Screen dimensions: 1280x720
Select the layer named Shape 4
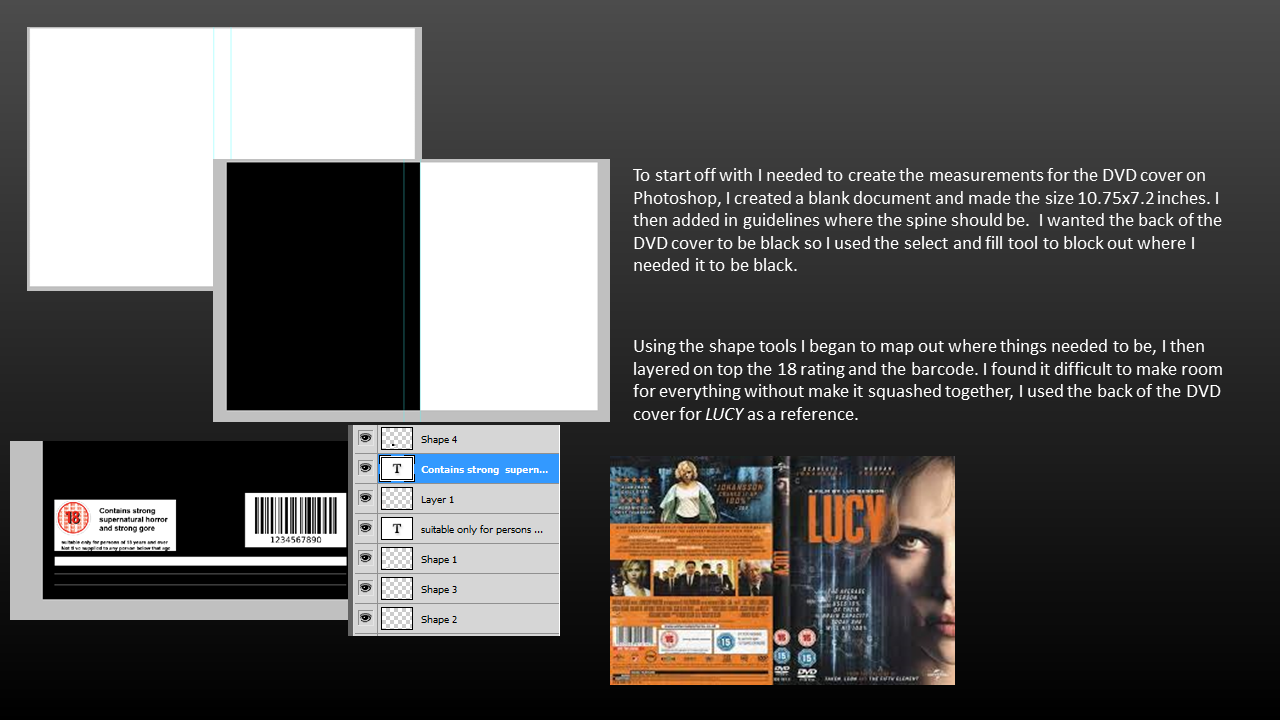coord(439,439)
